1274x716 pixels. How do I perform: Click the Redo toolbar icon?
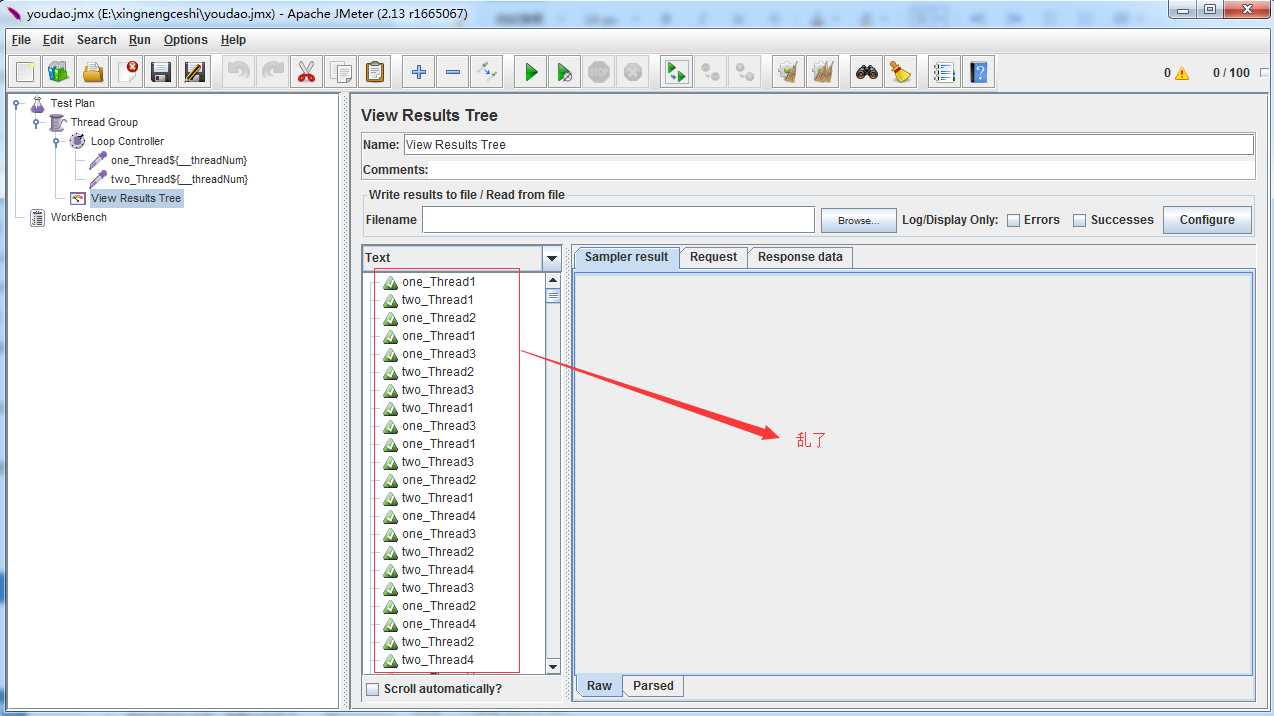coord(273,72)
